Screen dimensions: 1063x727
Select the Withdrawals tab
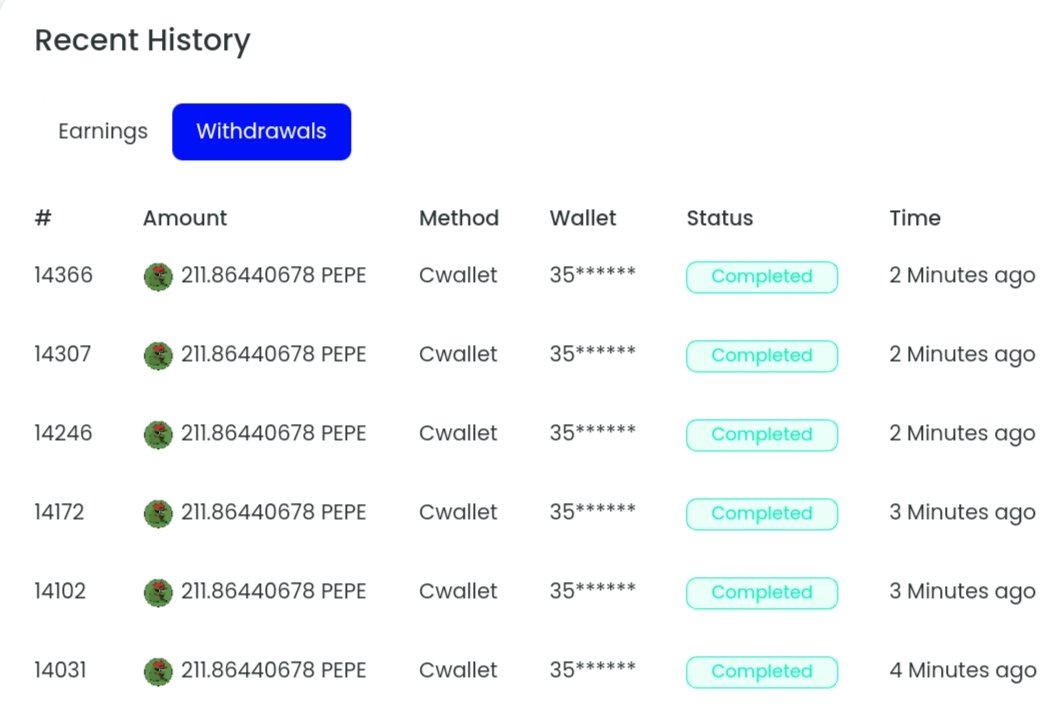262,132
